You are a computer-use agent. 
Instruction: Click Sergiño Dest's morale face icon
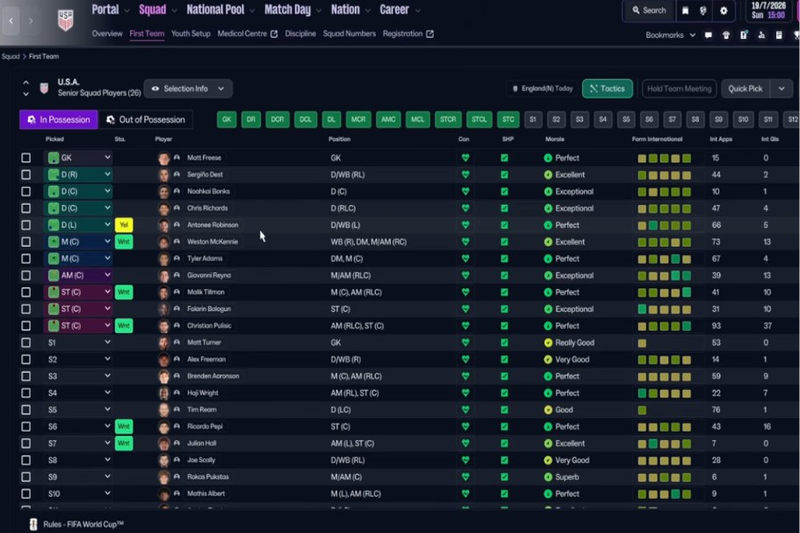click(x=548, y=175)
